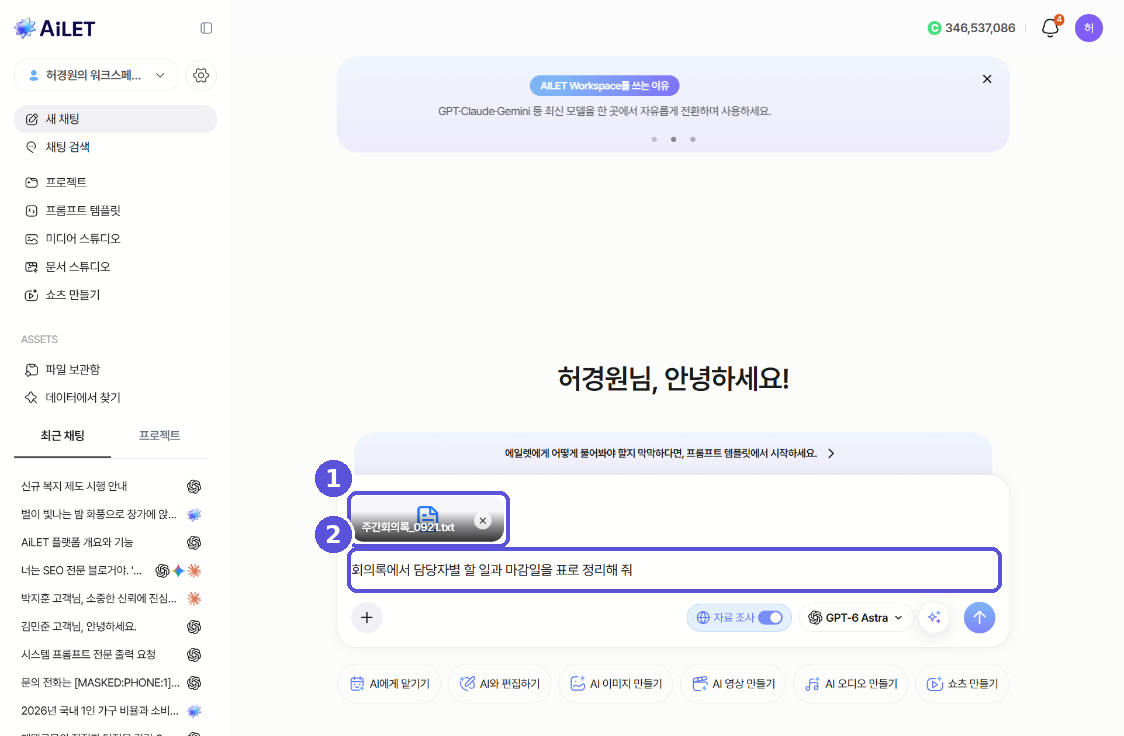Open 미디어 스튜디오
The width and height of the screenshot is (1124, 736).
tap(115, 239)
